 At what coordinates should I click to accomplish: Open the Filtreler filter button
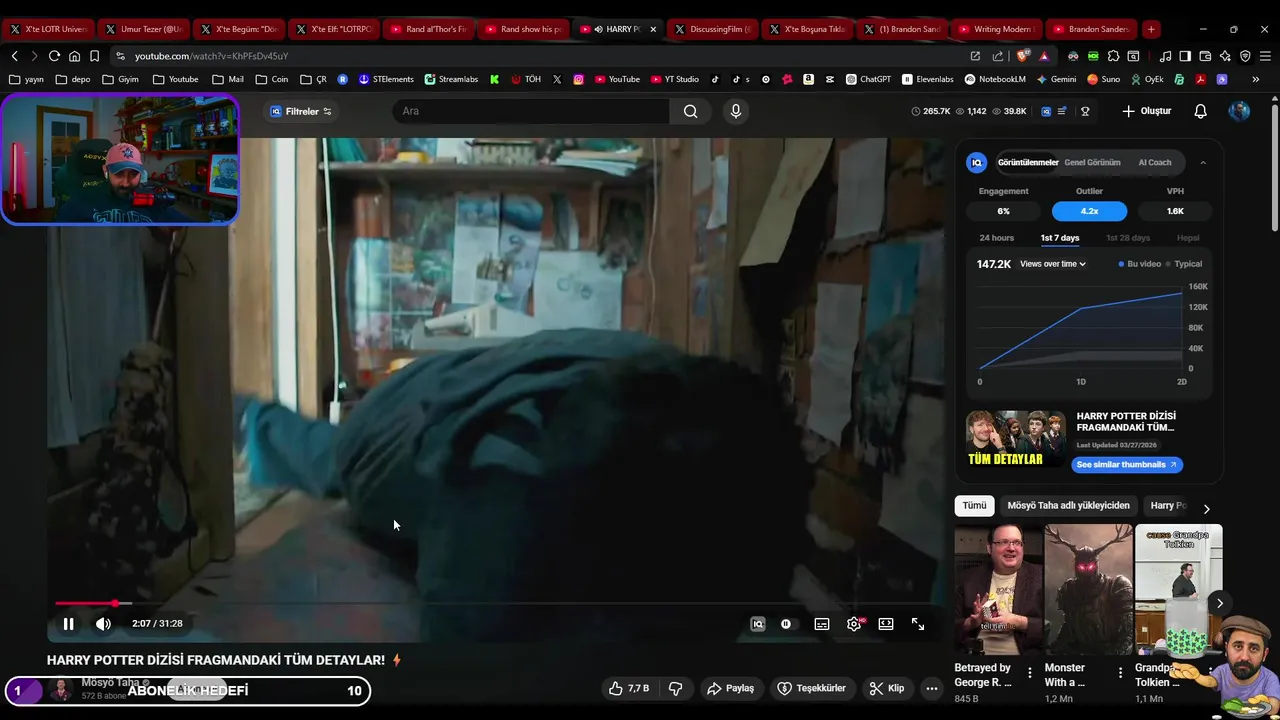pyautogui.click(x=301, y=111)
